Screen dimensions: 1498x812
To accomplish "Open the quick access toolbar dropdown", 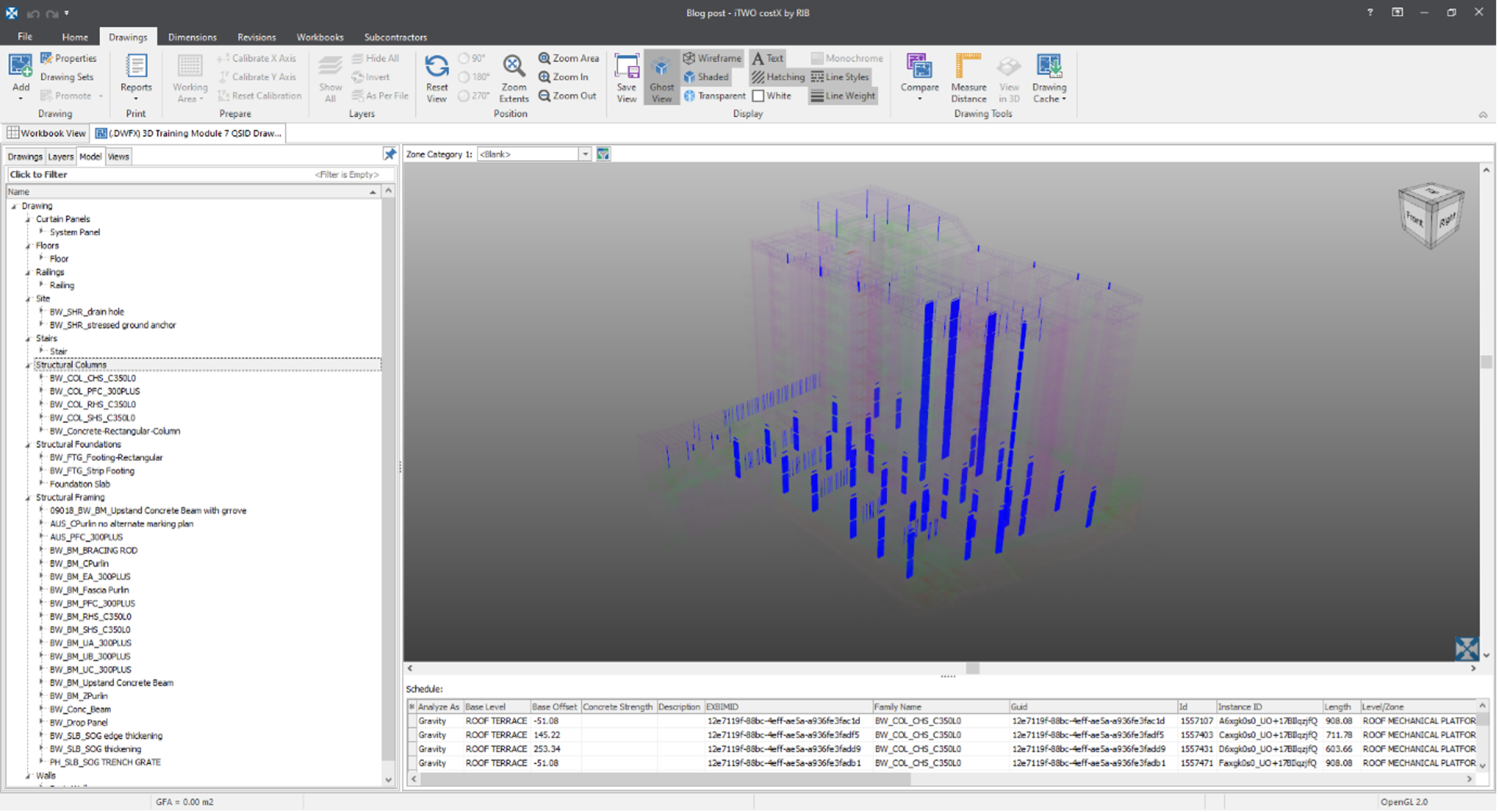I will pos(66,13).
